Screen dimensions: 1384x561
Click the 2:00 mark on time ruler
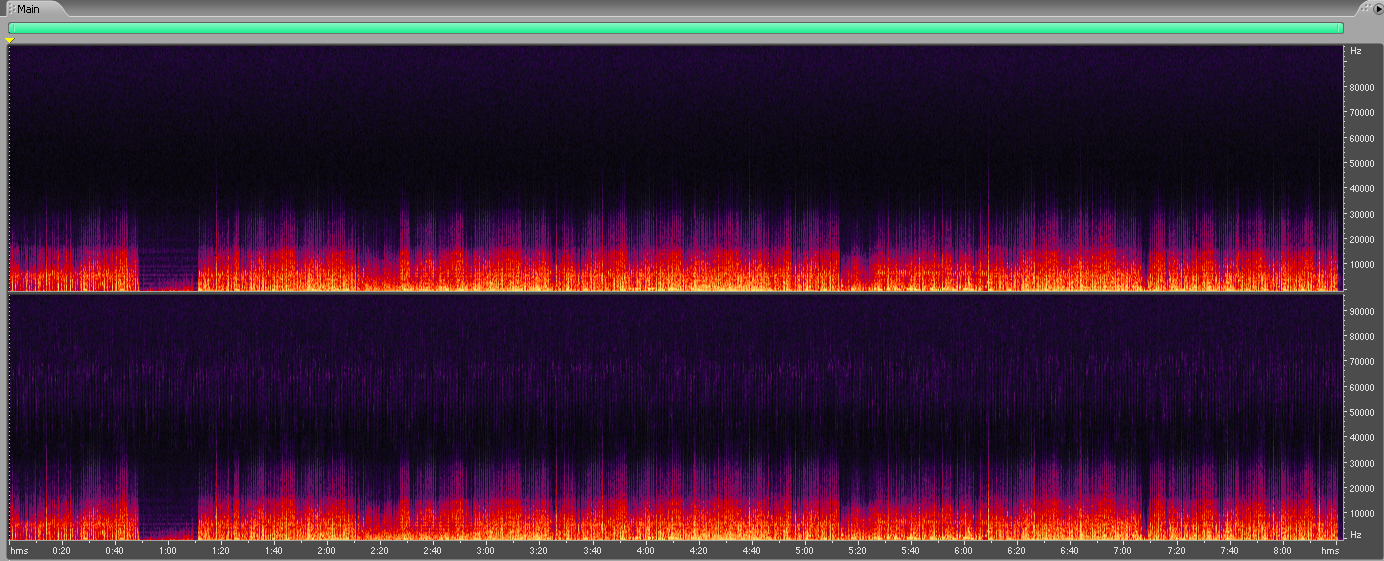coord(327,551)
